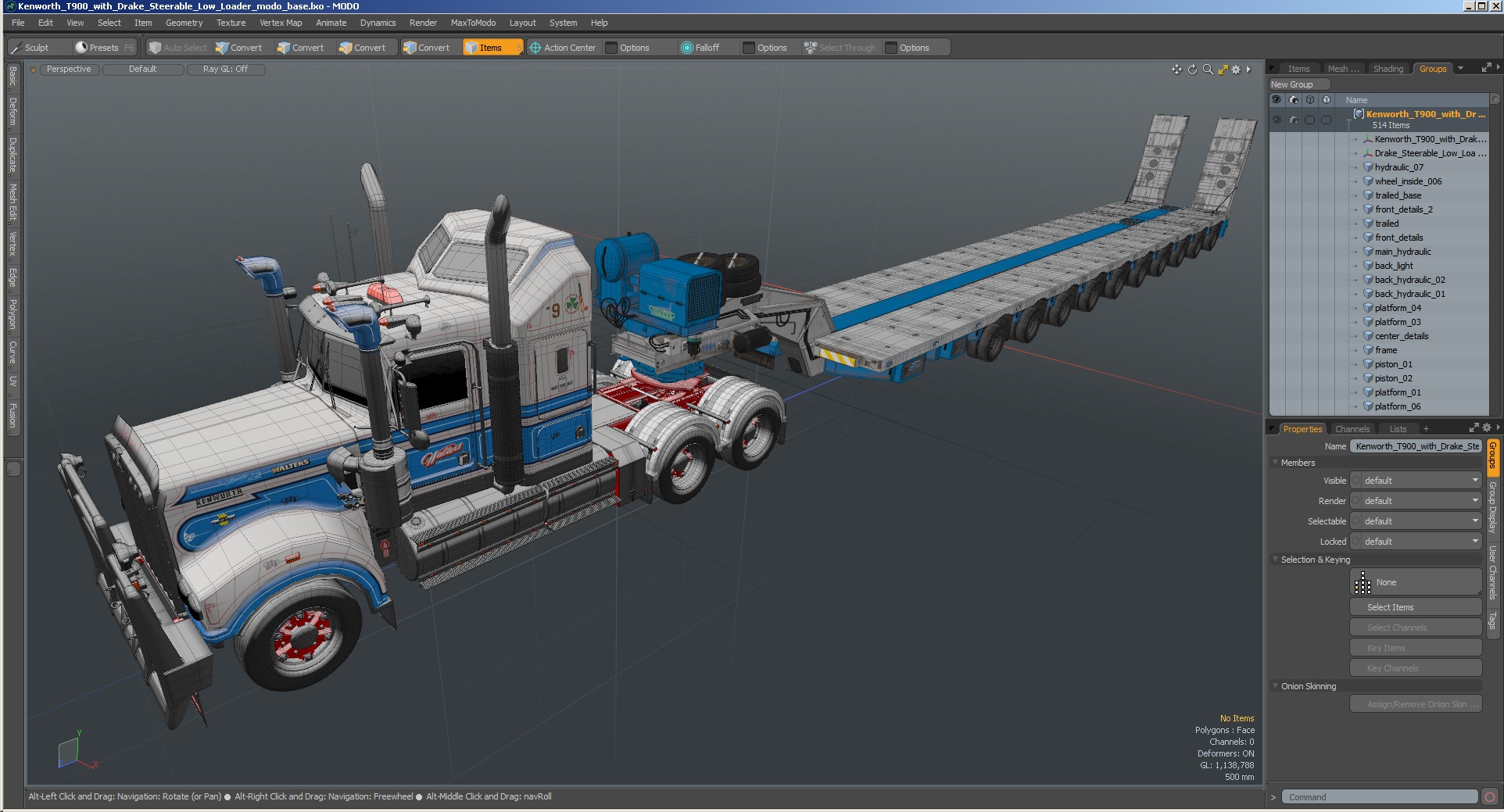Open the Selectable dropdown
Viewport: 1504px width, 812px height.
(1416, 521)
